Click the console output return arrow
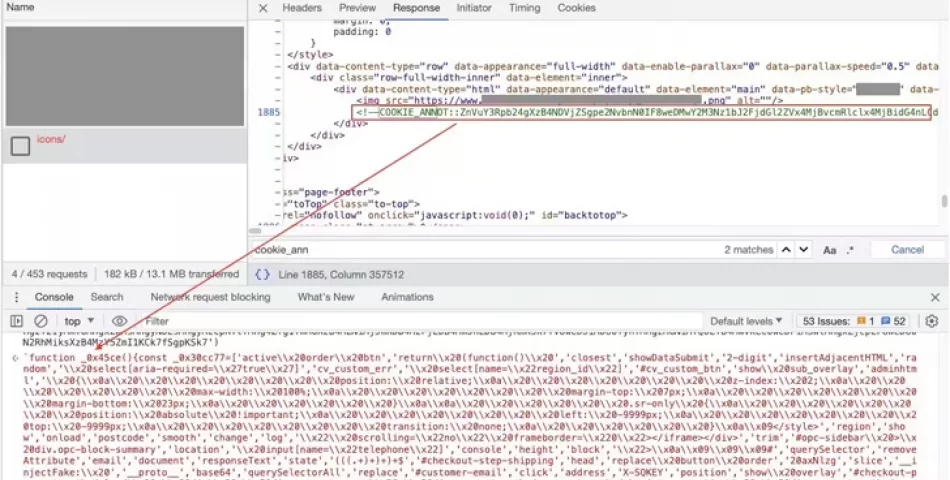This screenshot has width=950, height=480. (16, 358)
